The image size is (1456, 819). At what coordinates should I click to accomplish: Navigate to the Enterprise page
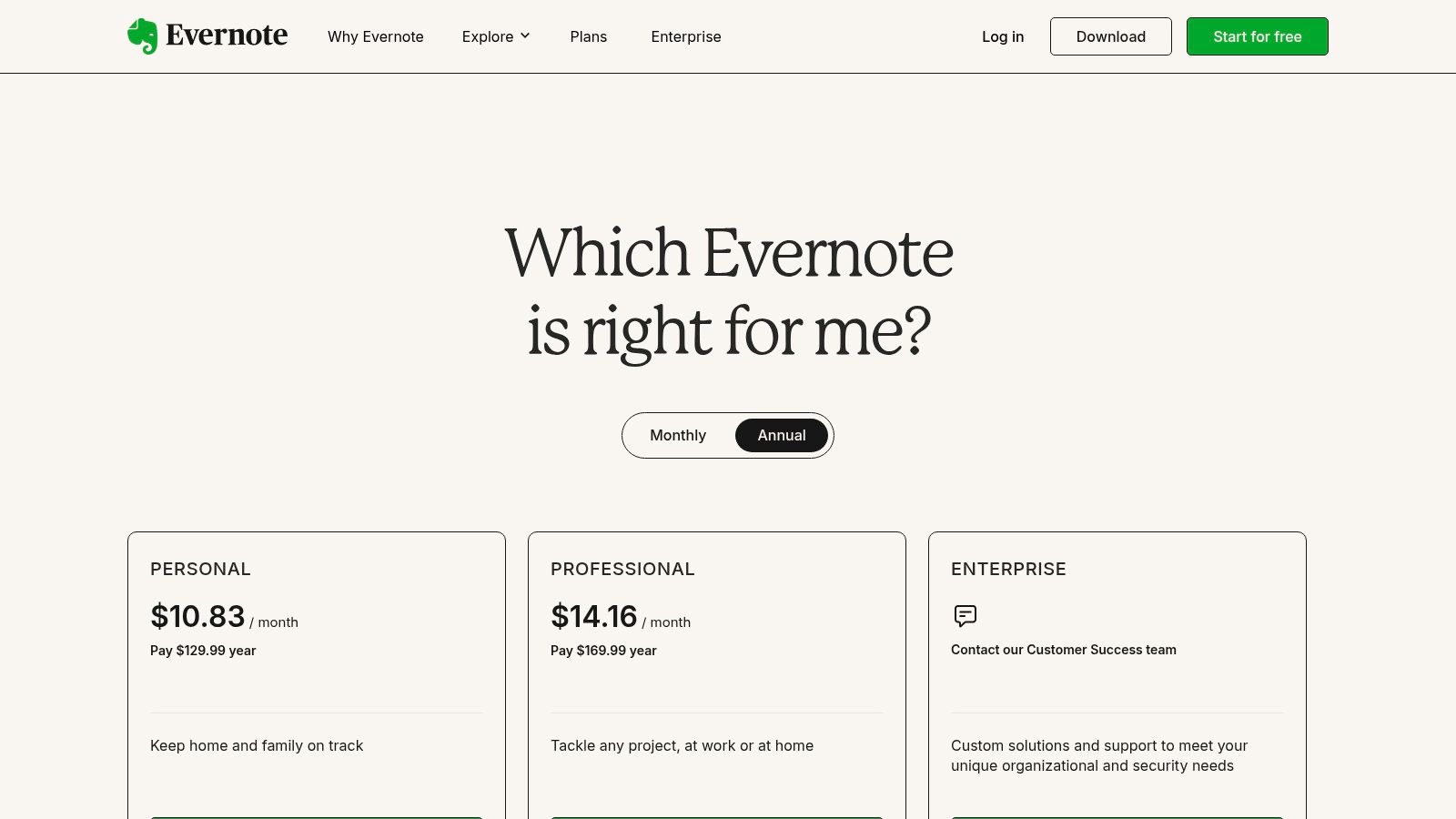[685, 36]
